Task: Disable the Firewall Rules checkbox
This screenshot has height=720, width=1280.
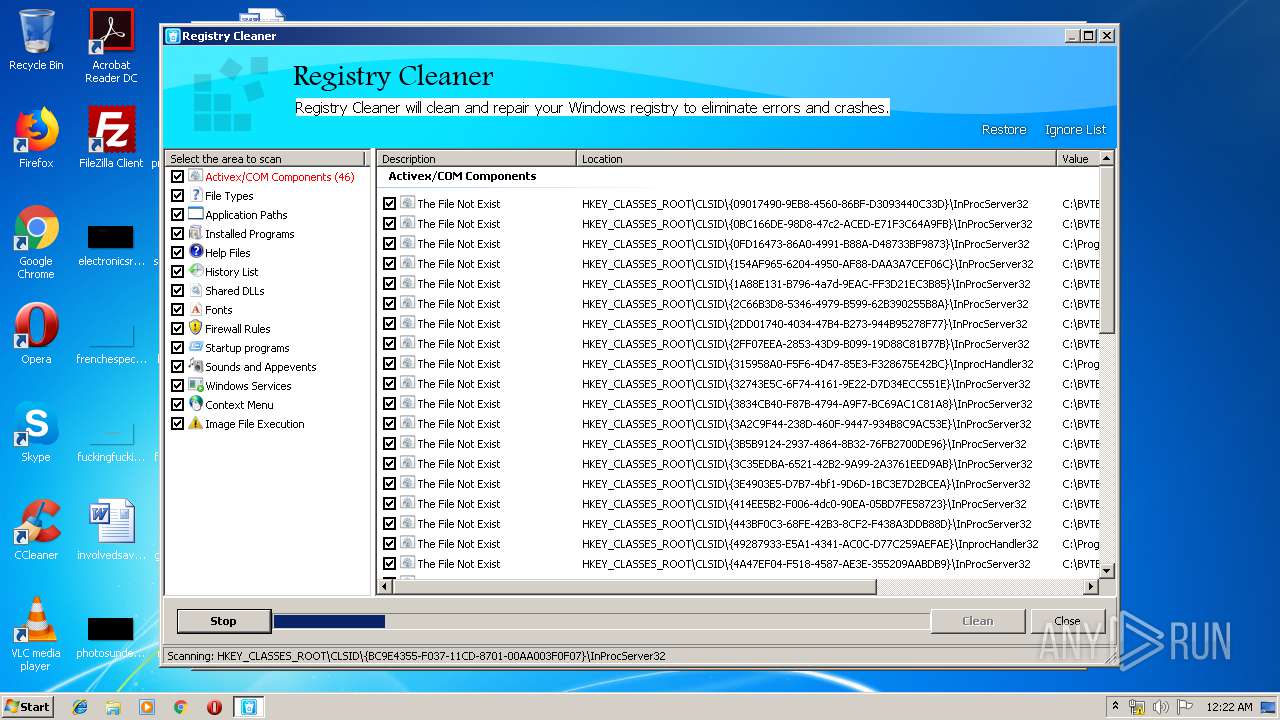Action: coord(177,328)
